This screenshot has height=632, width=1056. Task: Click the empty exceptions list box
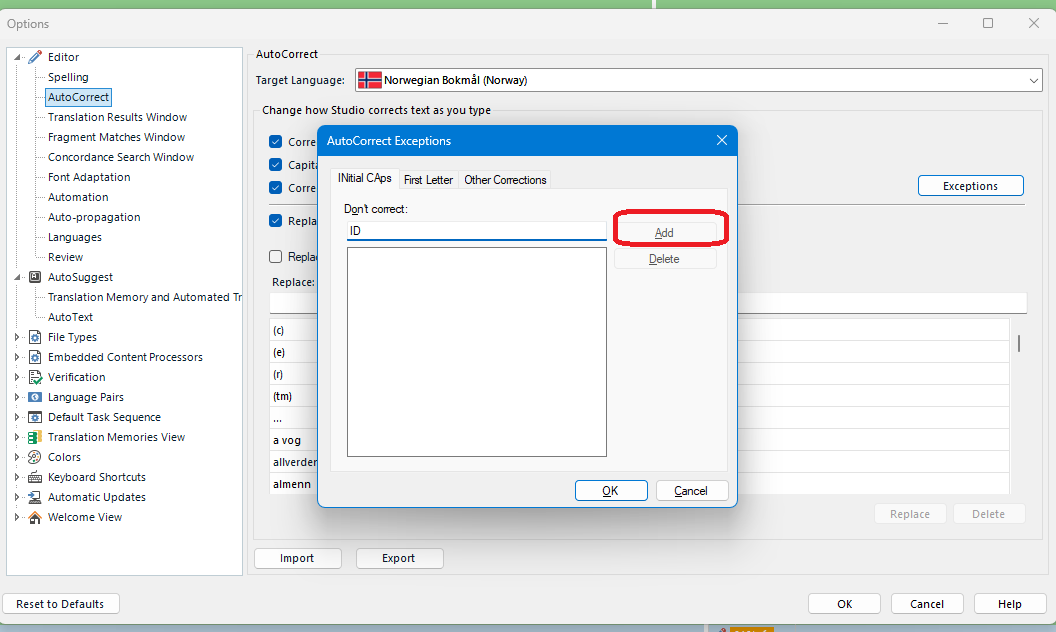click(477, 352)
